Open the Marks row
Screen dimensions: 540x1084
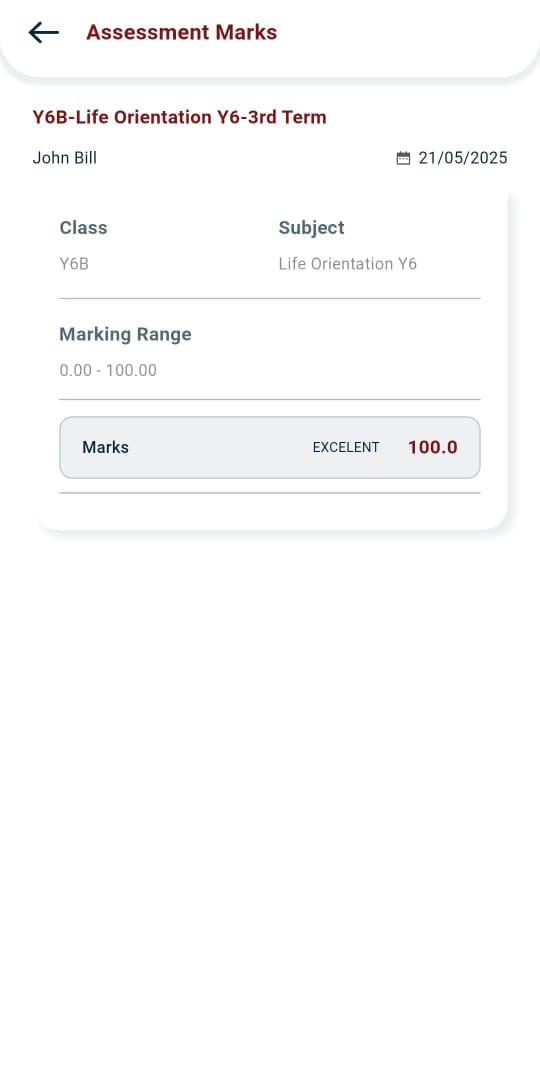(x=270, y=447)
